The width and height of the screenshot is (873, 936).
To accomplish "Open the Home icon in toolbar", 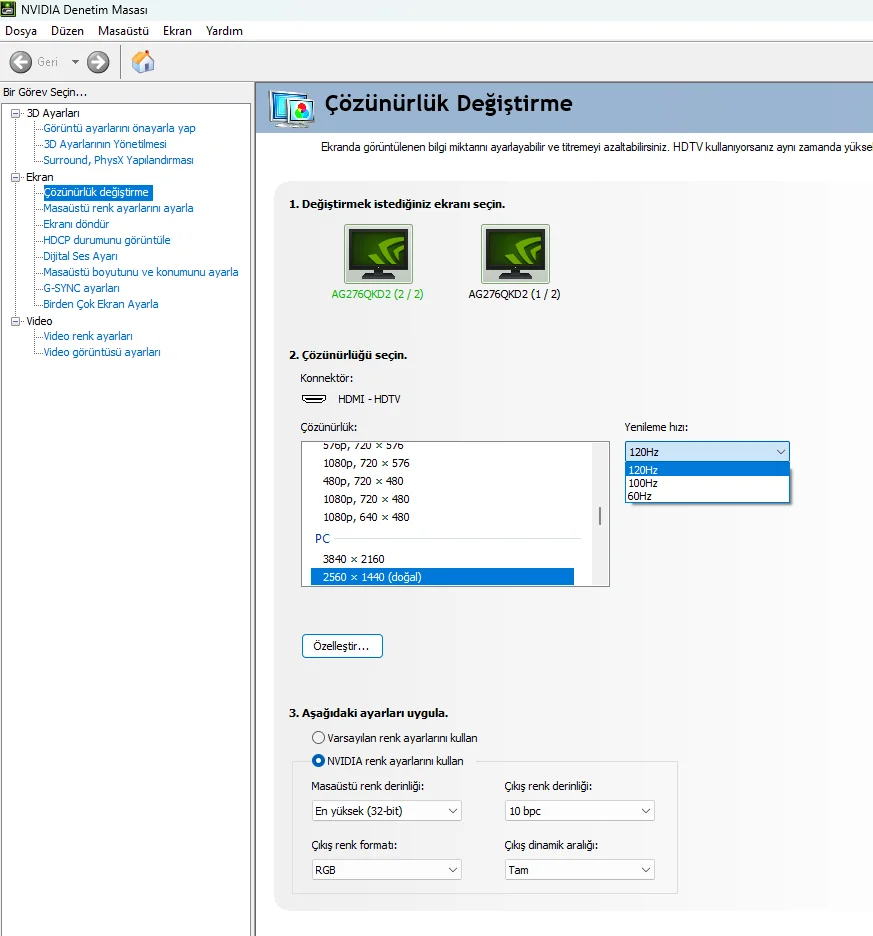I will (x=143, y=62).
